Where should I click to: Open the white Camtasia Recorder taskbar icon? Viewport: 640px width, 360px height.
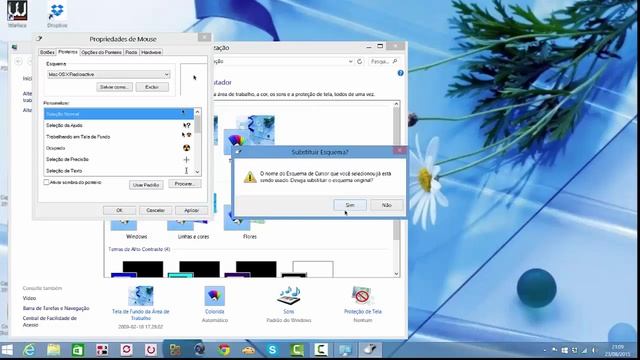tap(321, 350)
